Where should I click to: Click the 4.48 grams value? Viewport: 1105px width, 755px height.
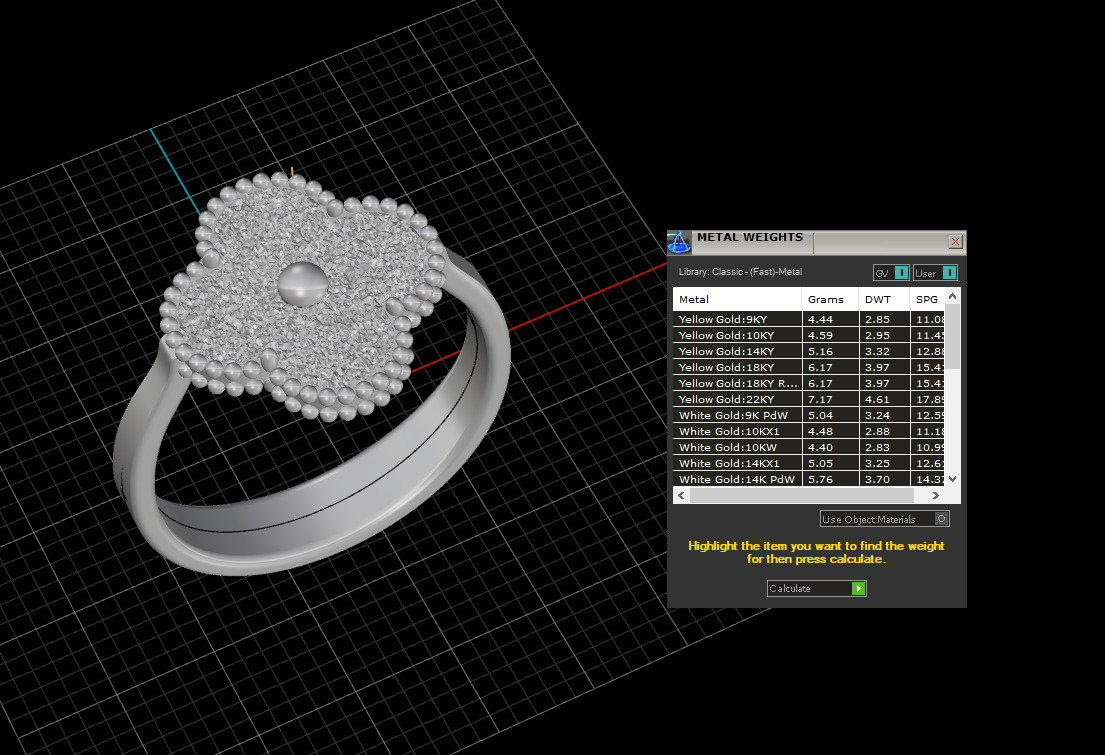820,431
